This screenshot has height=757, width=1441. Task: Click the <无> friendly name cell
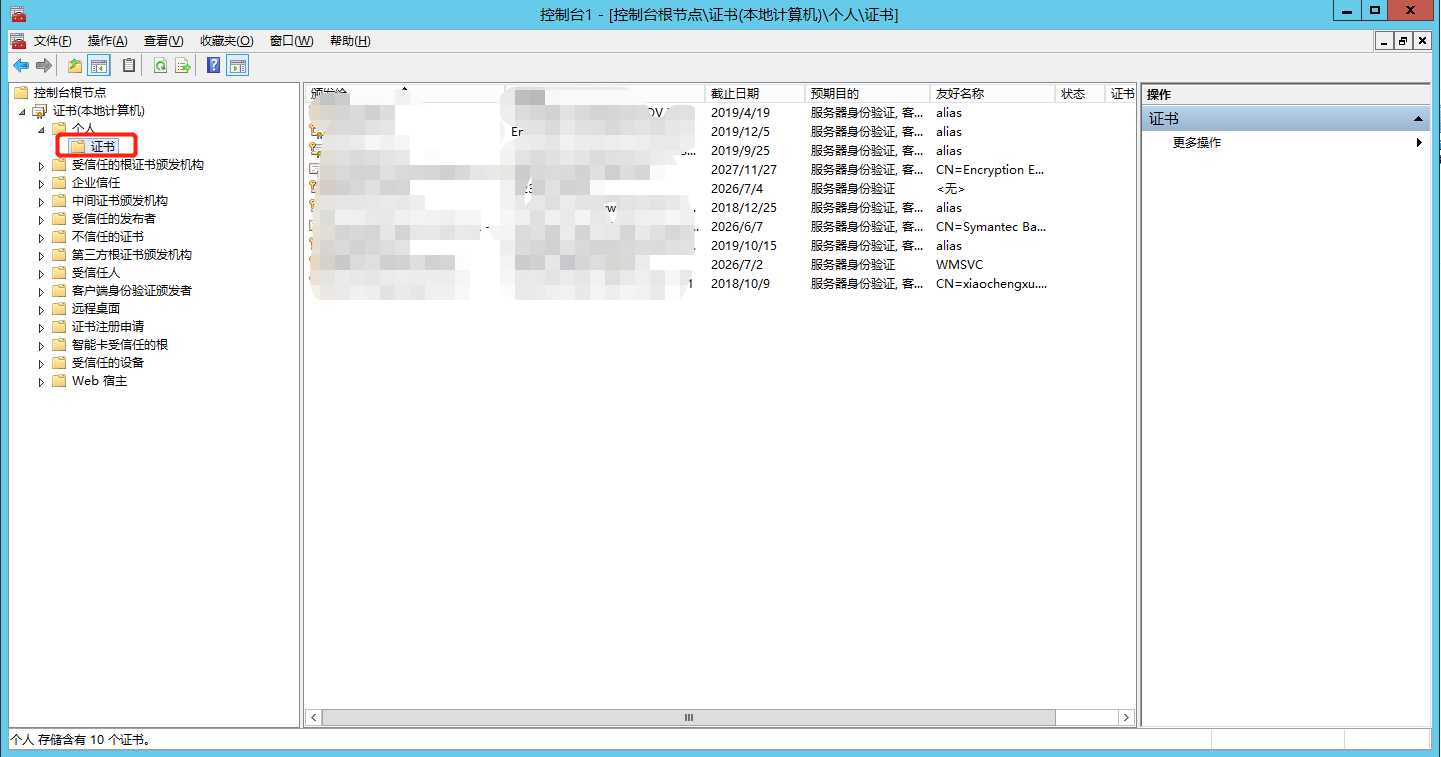tap(950, 189)
